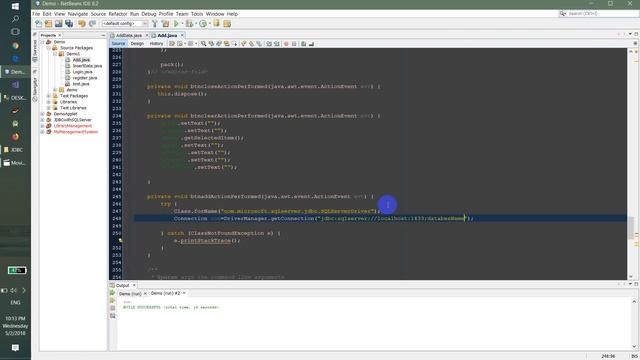Click the Find Selection magnifier editor icon

click(x=203, y=44)
